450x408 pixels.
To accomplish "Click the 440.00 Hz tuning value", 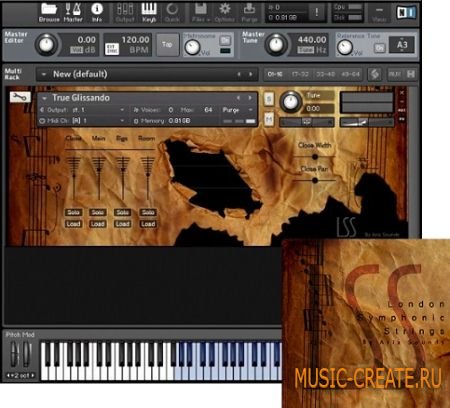I will 312,40.
